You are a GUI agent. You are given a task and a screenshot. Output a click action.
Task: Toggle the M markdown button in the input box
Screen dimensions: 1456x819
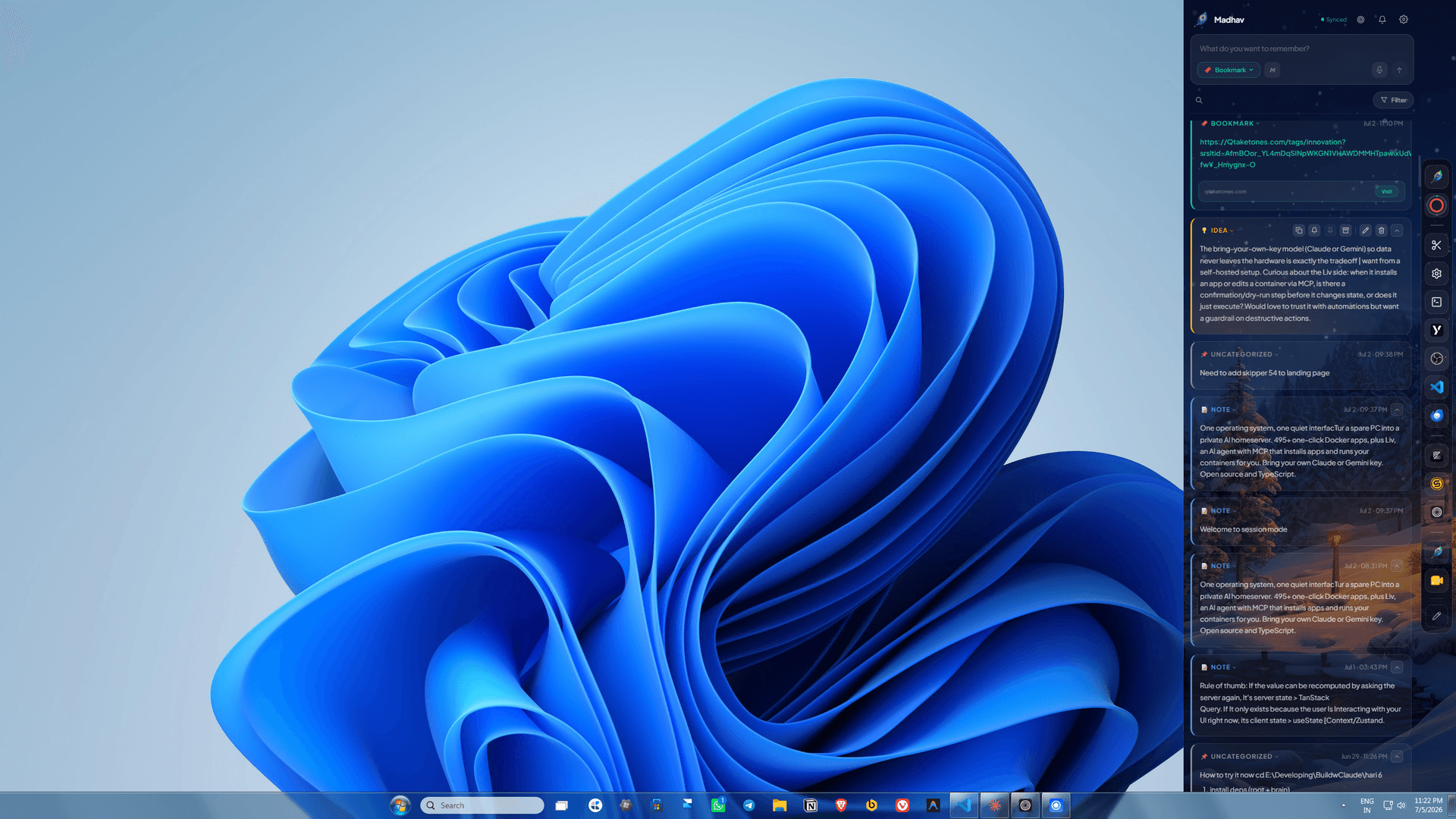pyautogui.click(x=1272, y=70)
